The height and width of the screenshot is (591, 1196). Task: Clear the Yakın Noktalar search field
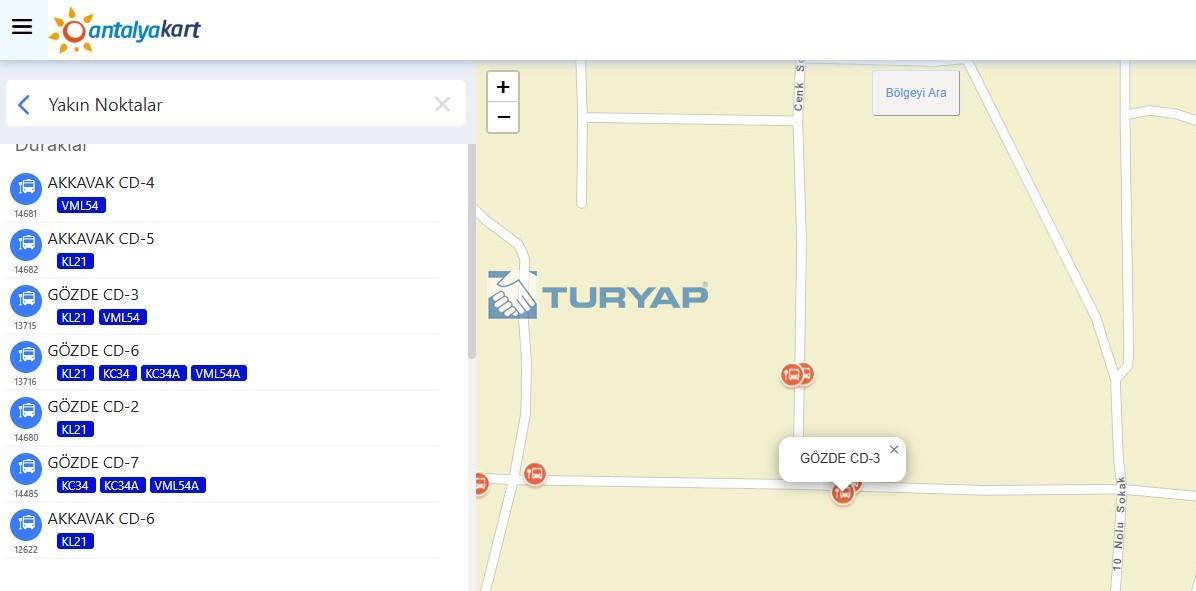coord(442,104)
